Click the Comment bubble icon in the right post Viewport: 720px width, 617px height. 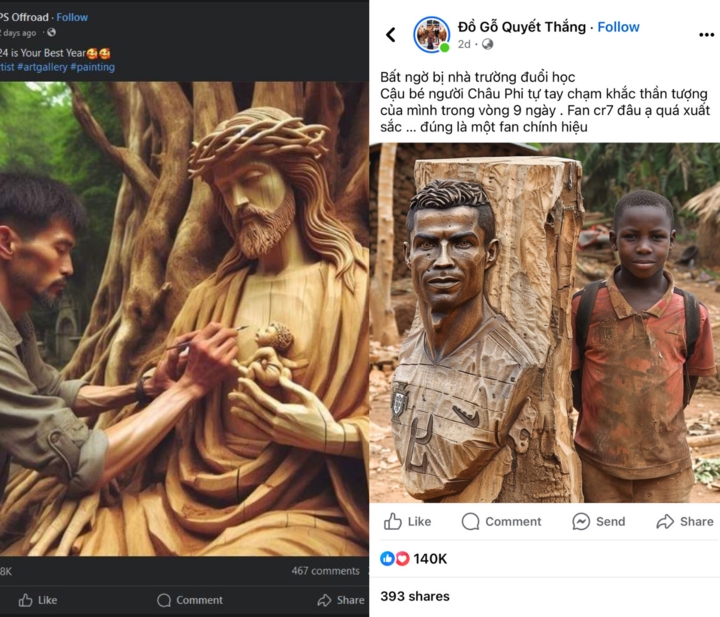(x=470, y=521)
